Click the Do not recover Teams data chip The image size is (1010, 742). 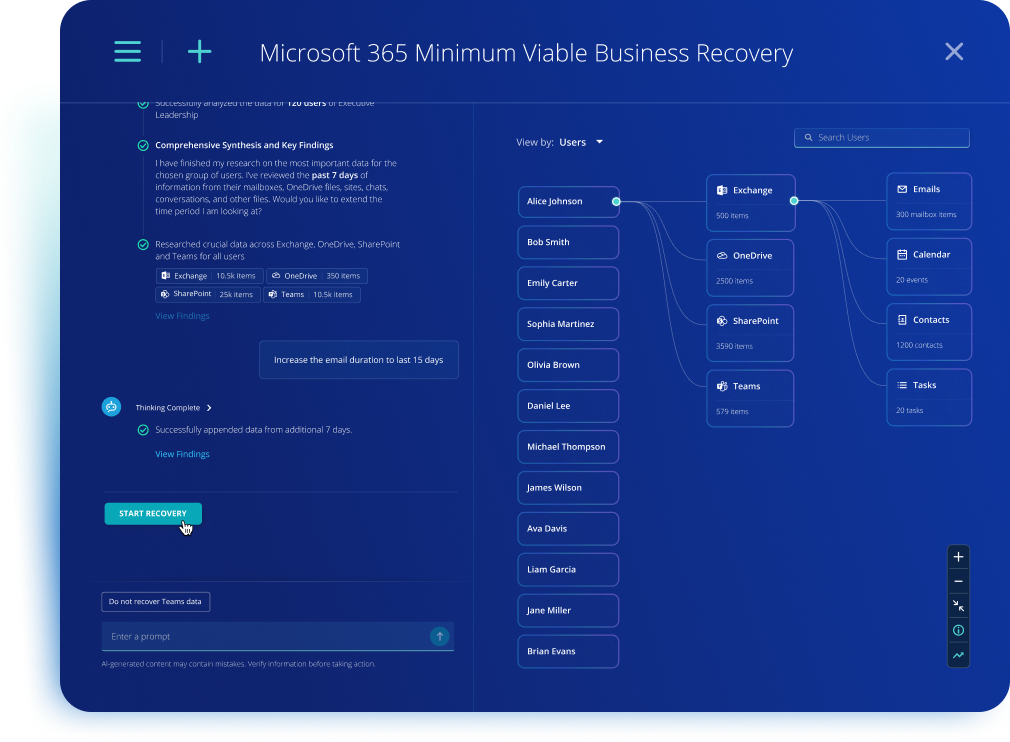(x=155, y=601)
